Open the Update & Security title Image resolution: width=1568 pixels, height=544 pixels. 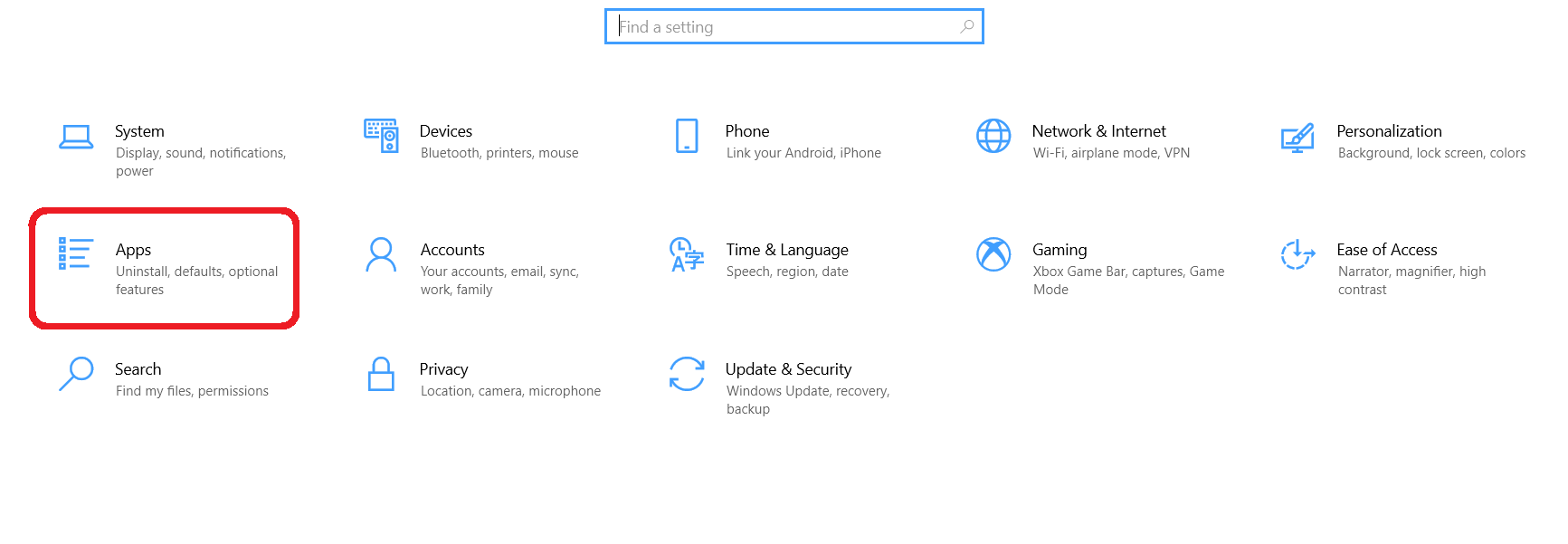point(789,369)
